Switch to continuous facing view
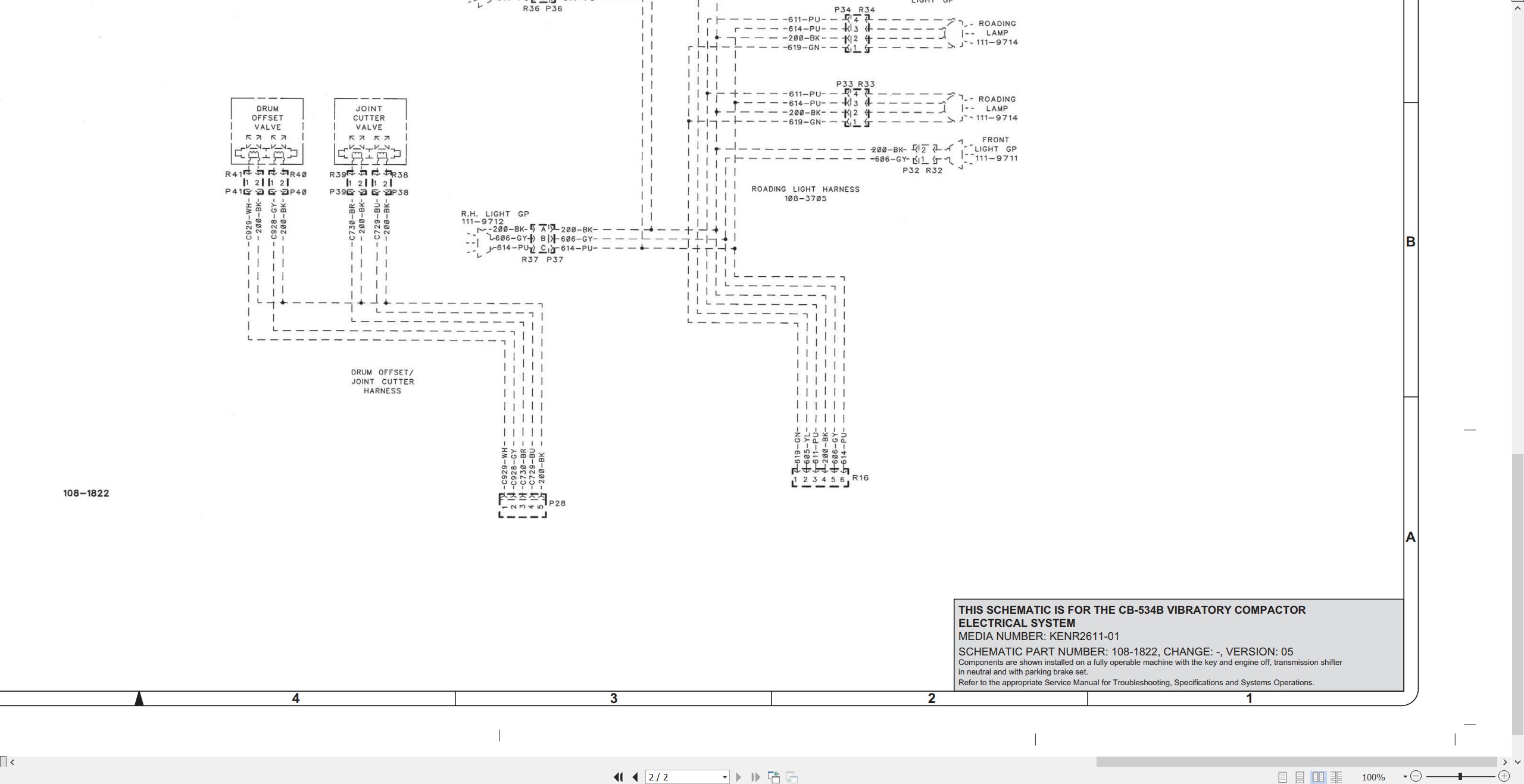 (x=1336, y=777)
